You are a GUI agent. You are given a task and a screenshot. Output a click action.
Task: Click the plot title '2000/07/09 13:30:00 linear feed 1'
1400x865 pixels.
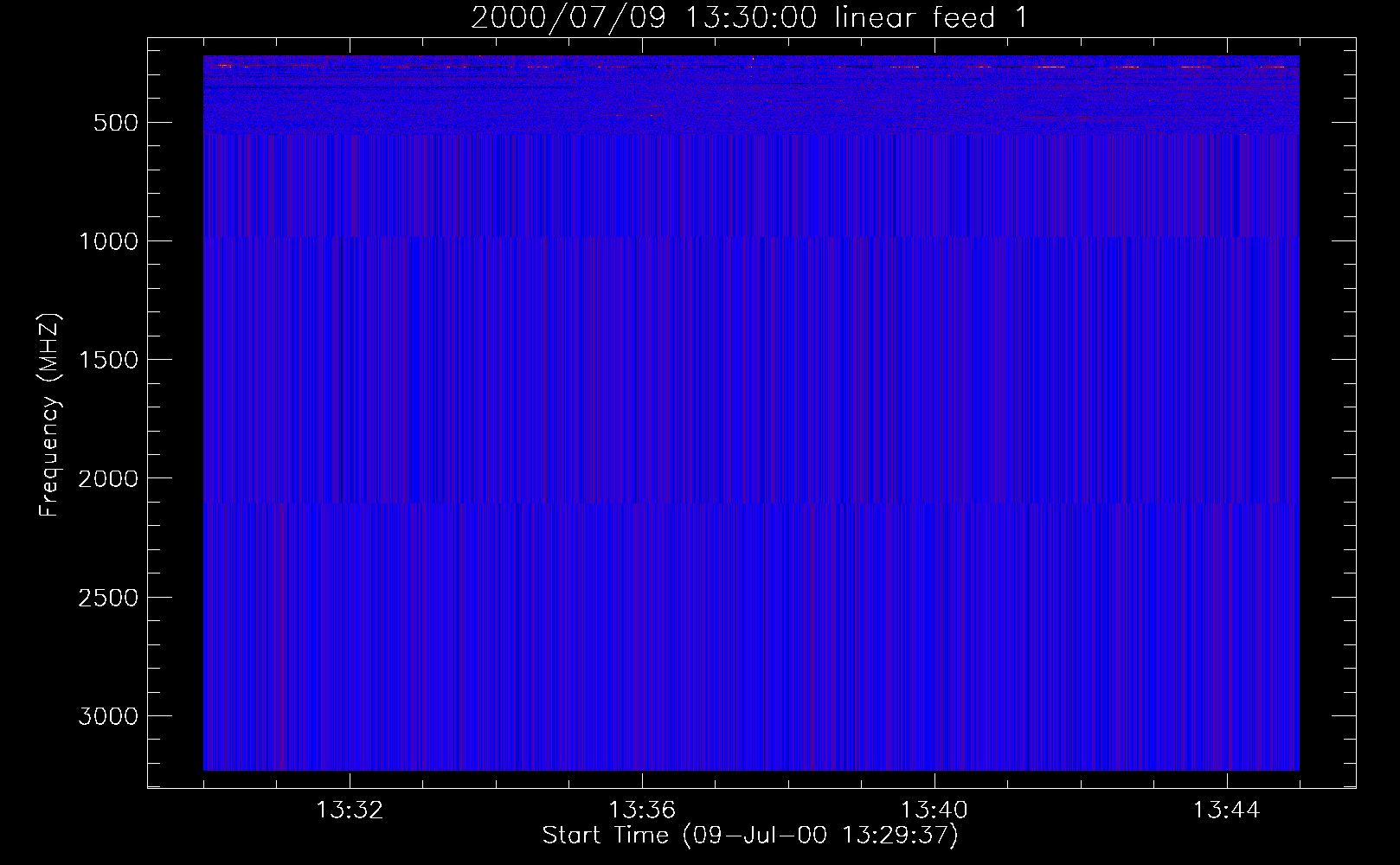point(749,17)
